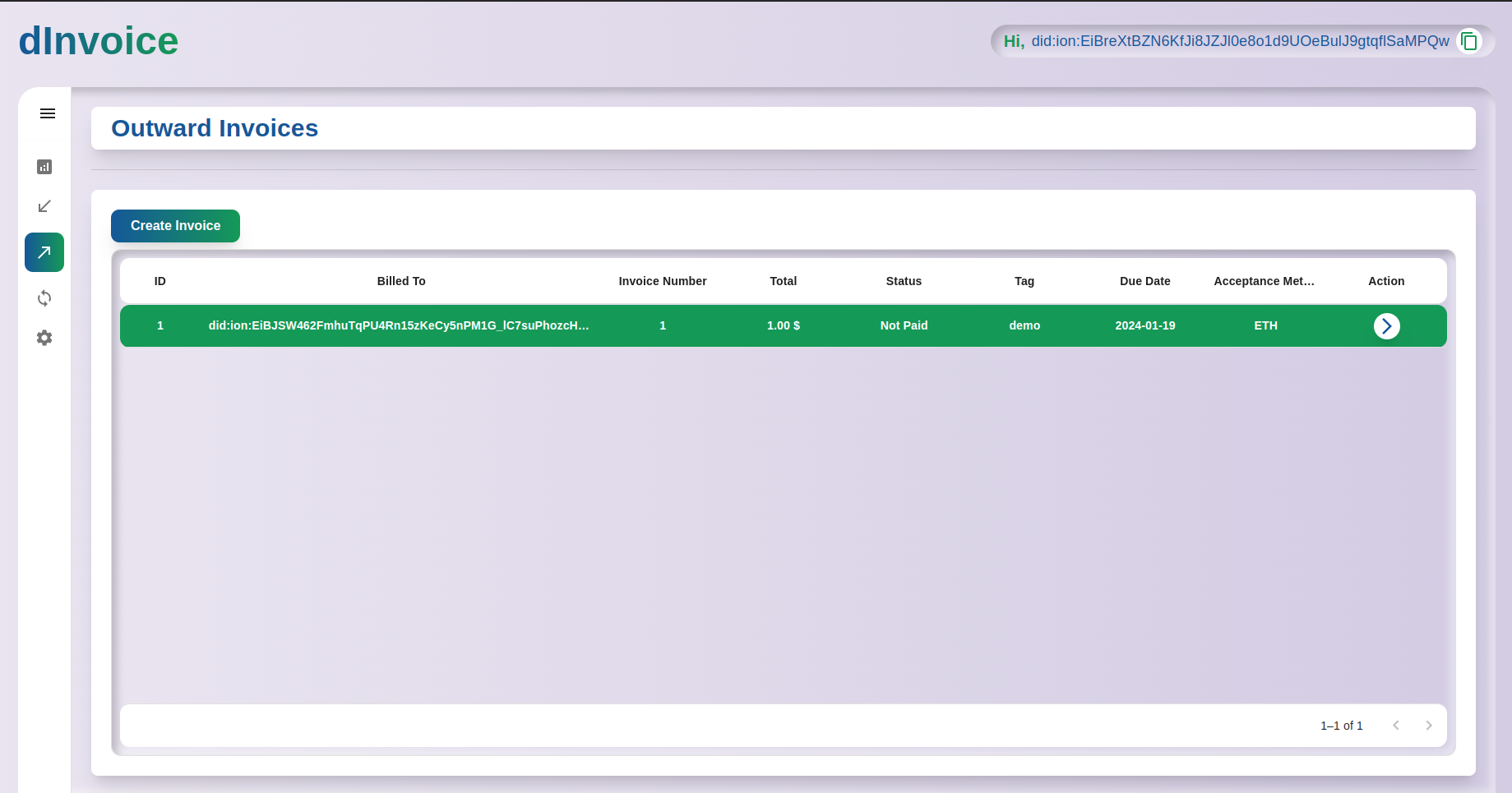This screenshot has width=1512, height=793.
Task: Select the outward invoices arrow icon
Action: (x=44, y=252)
